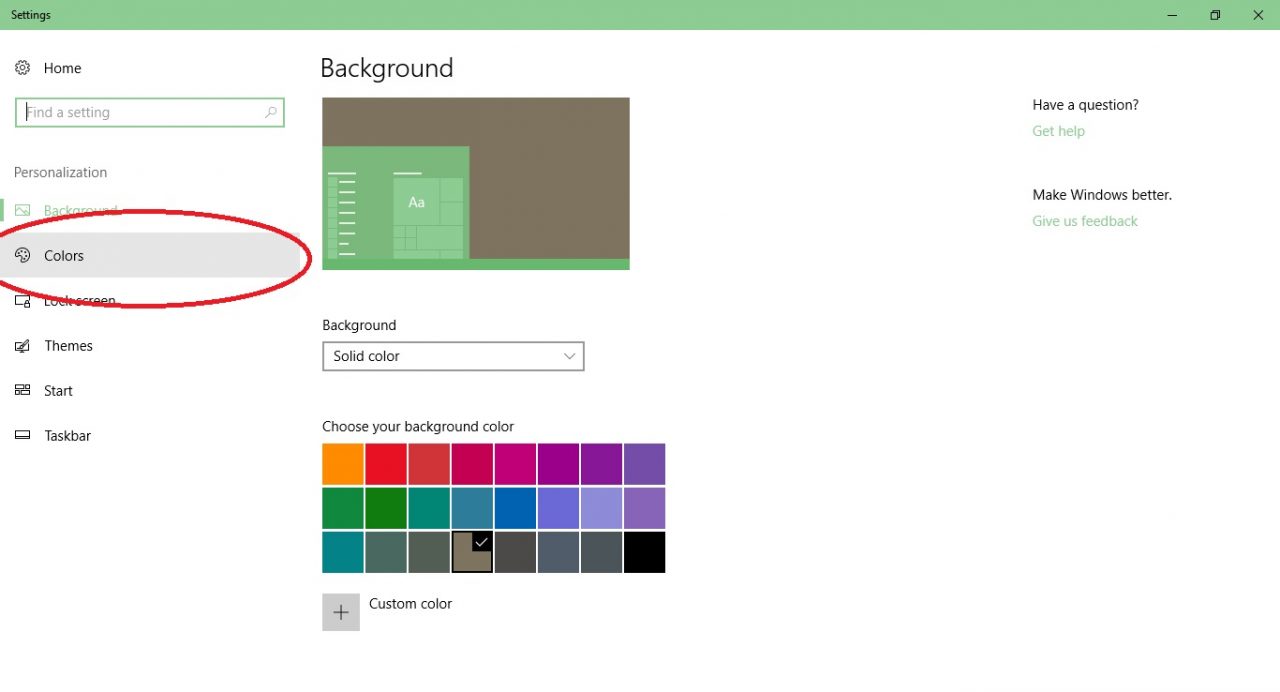Click the Get help link

(x=1058, y=131)
